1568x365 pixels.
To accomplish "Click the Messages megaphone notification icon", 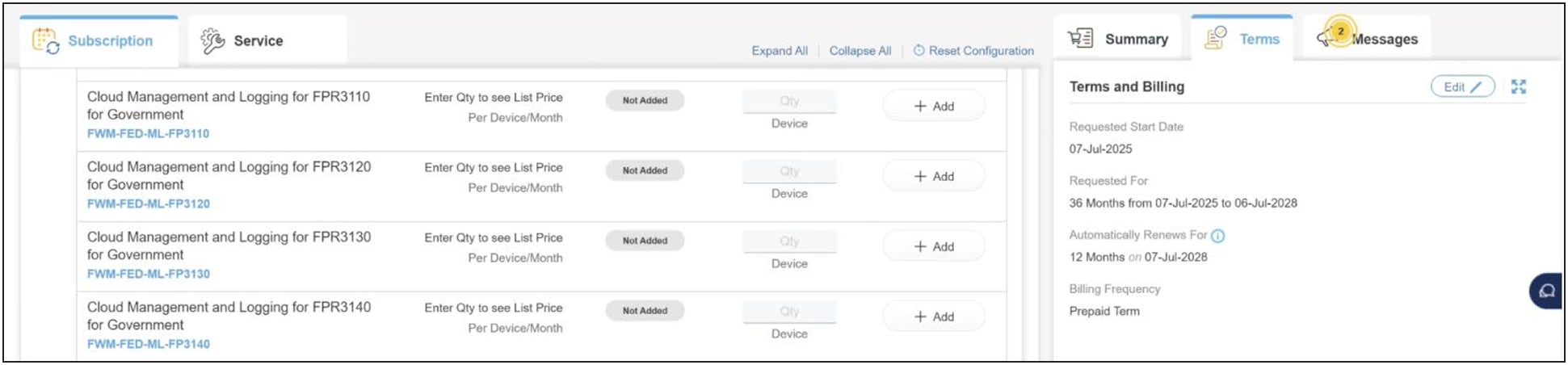I will coord(1334,35).
